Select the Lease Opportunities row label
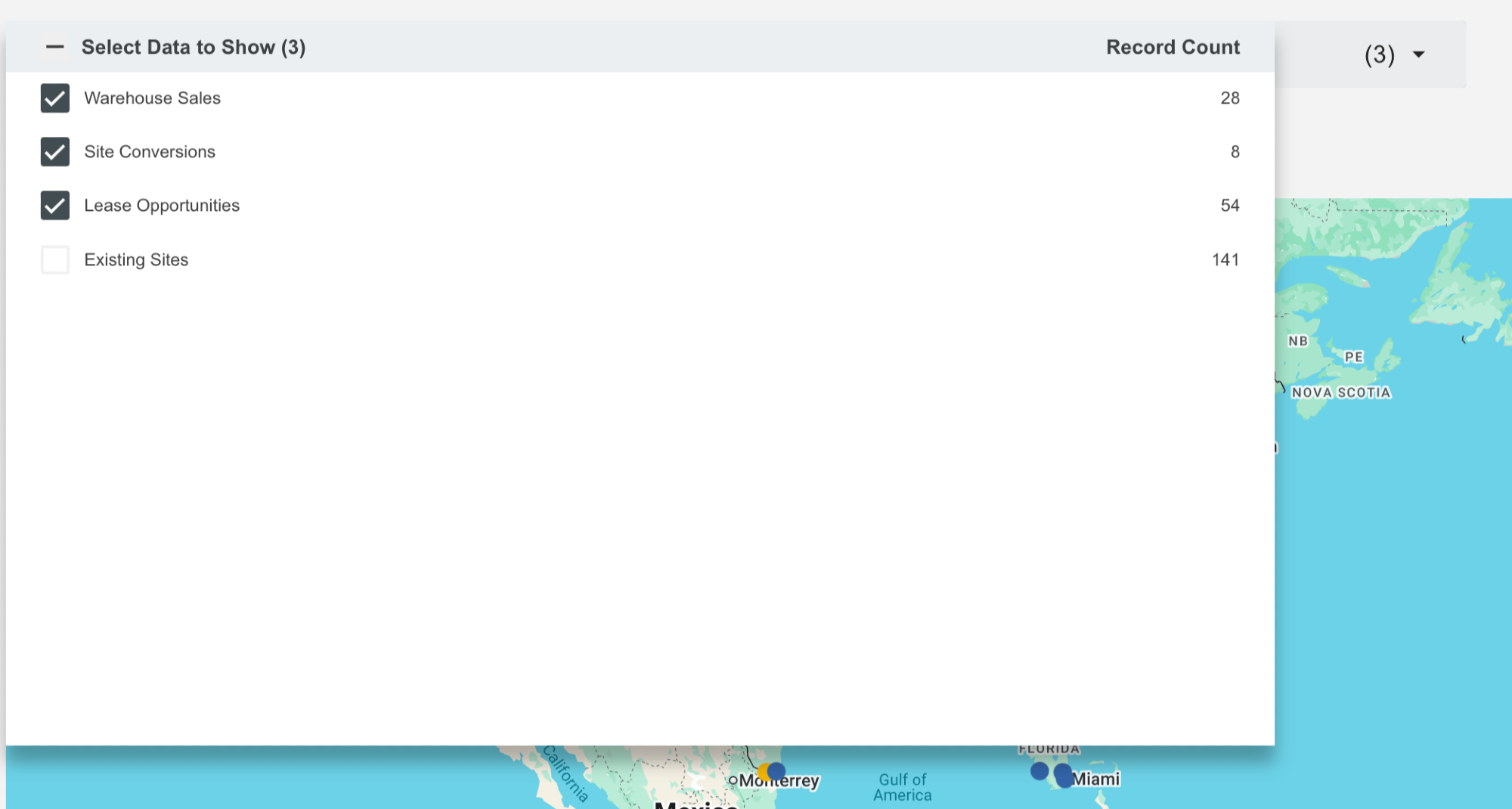This screenshot has width=1512, height=809. [162, 206]
